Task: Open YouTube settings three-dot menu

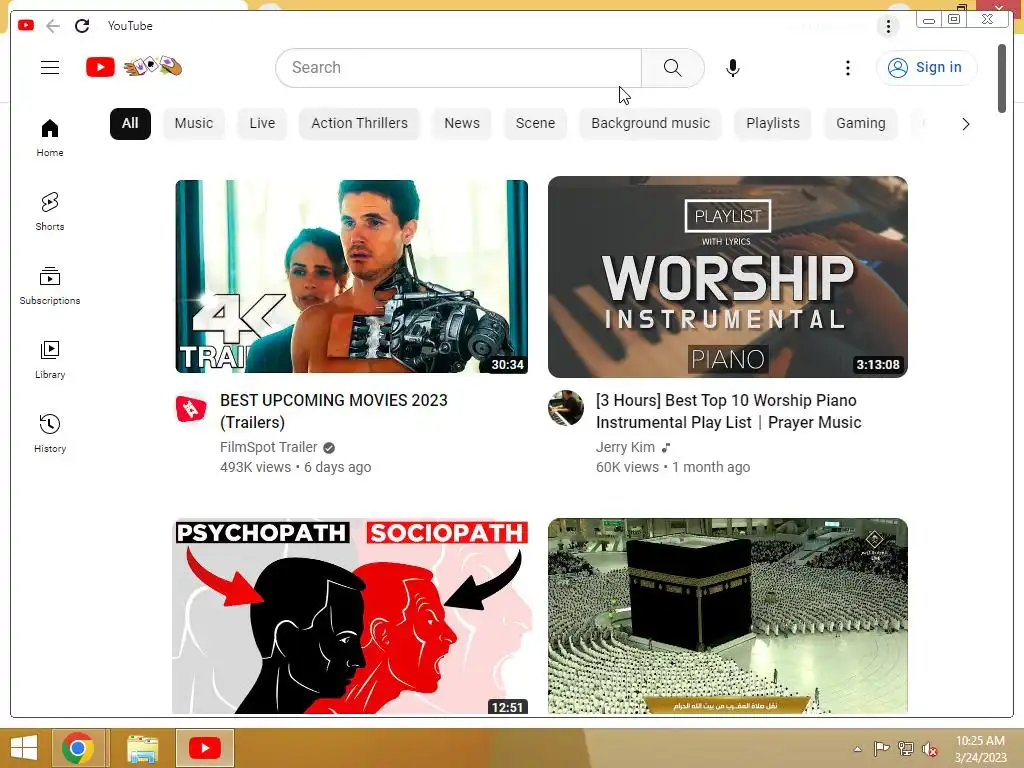Action: pos(848,67)
